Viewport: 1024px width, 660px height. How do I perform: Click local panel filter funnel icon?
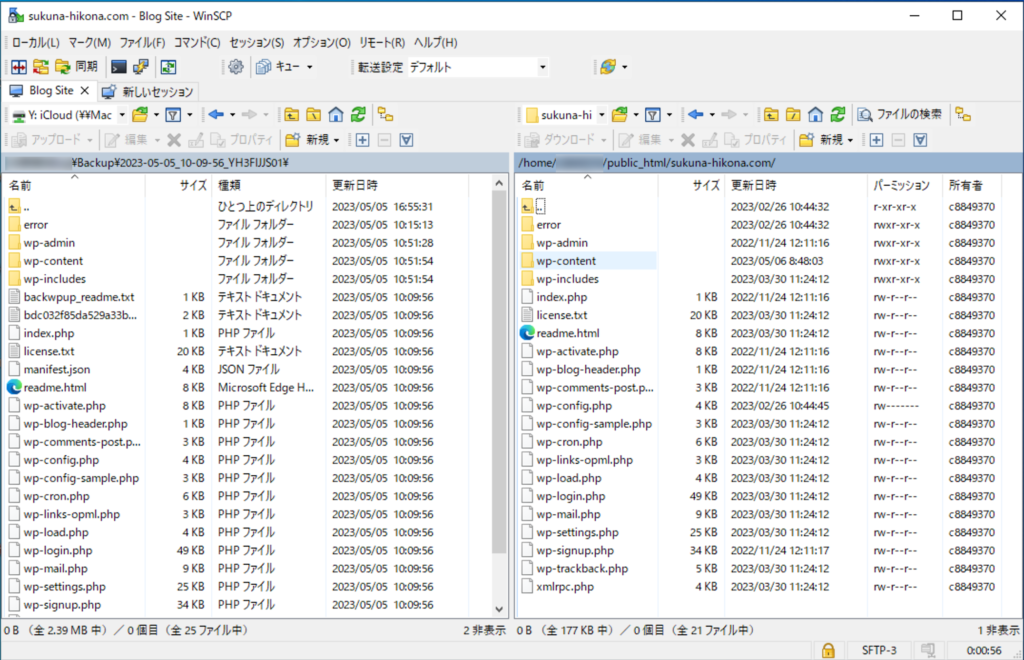(x=173, y=115)
